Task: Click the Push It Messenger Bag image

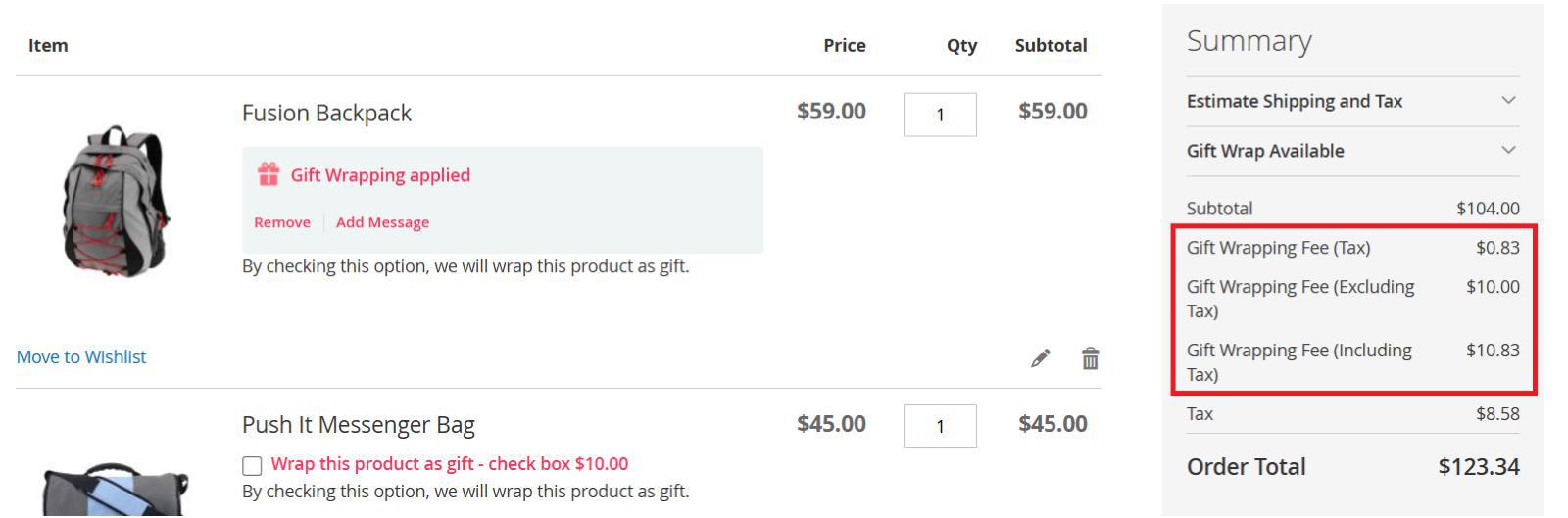Action: (x=116, y=490)
